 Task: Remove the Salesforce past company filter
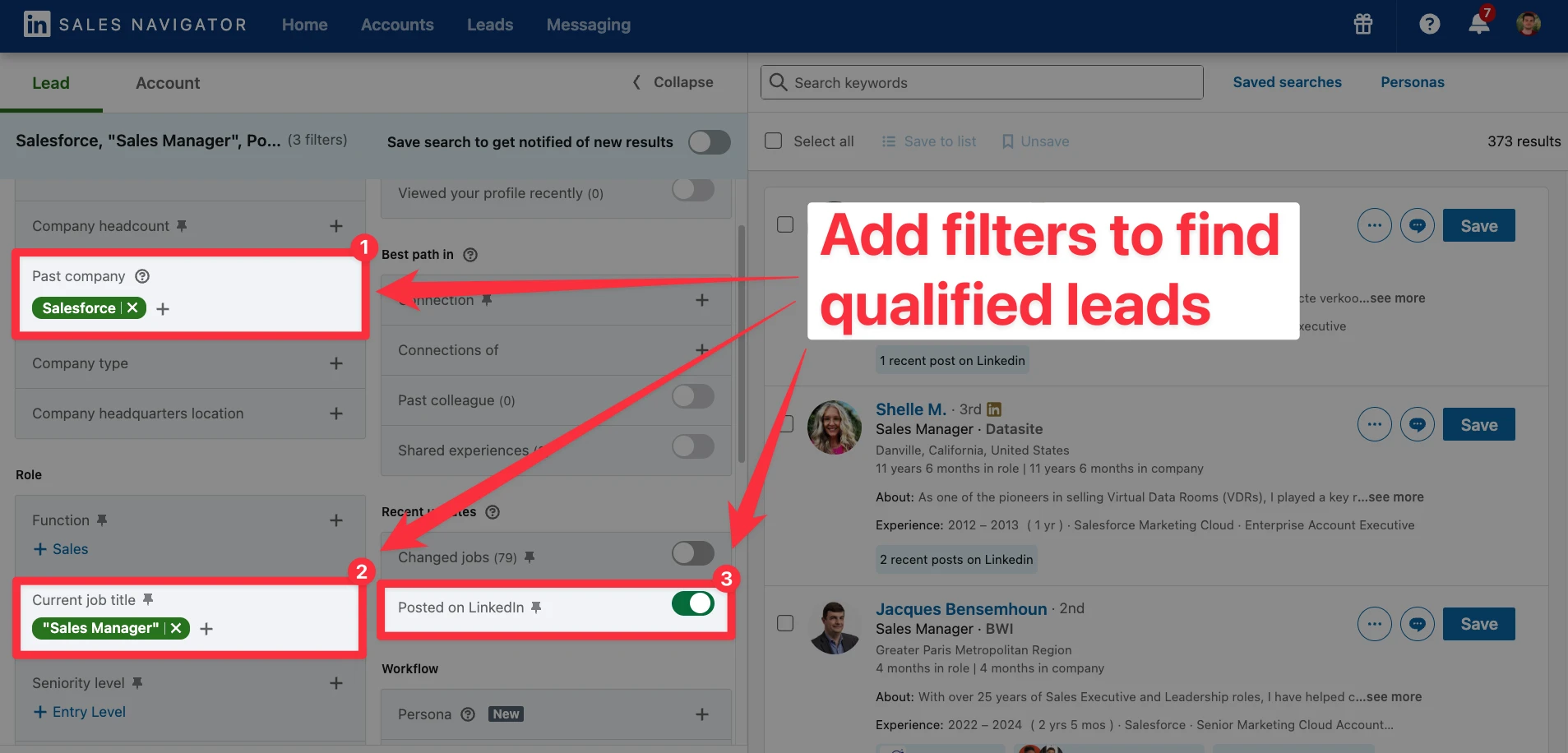(132, 307)
